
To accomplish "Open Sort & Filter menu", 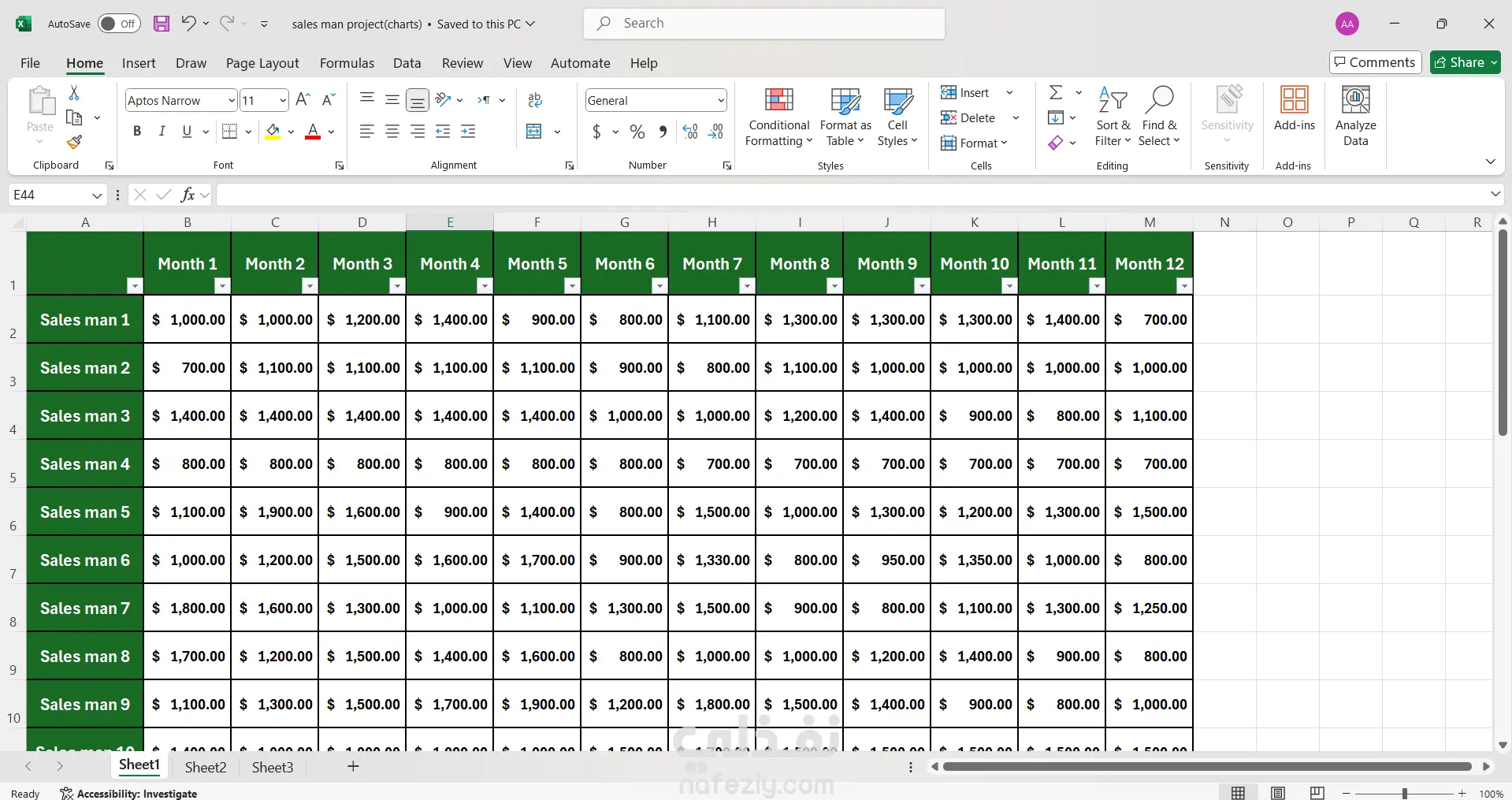I will tap(1113, 117).
